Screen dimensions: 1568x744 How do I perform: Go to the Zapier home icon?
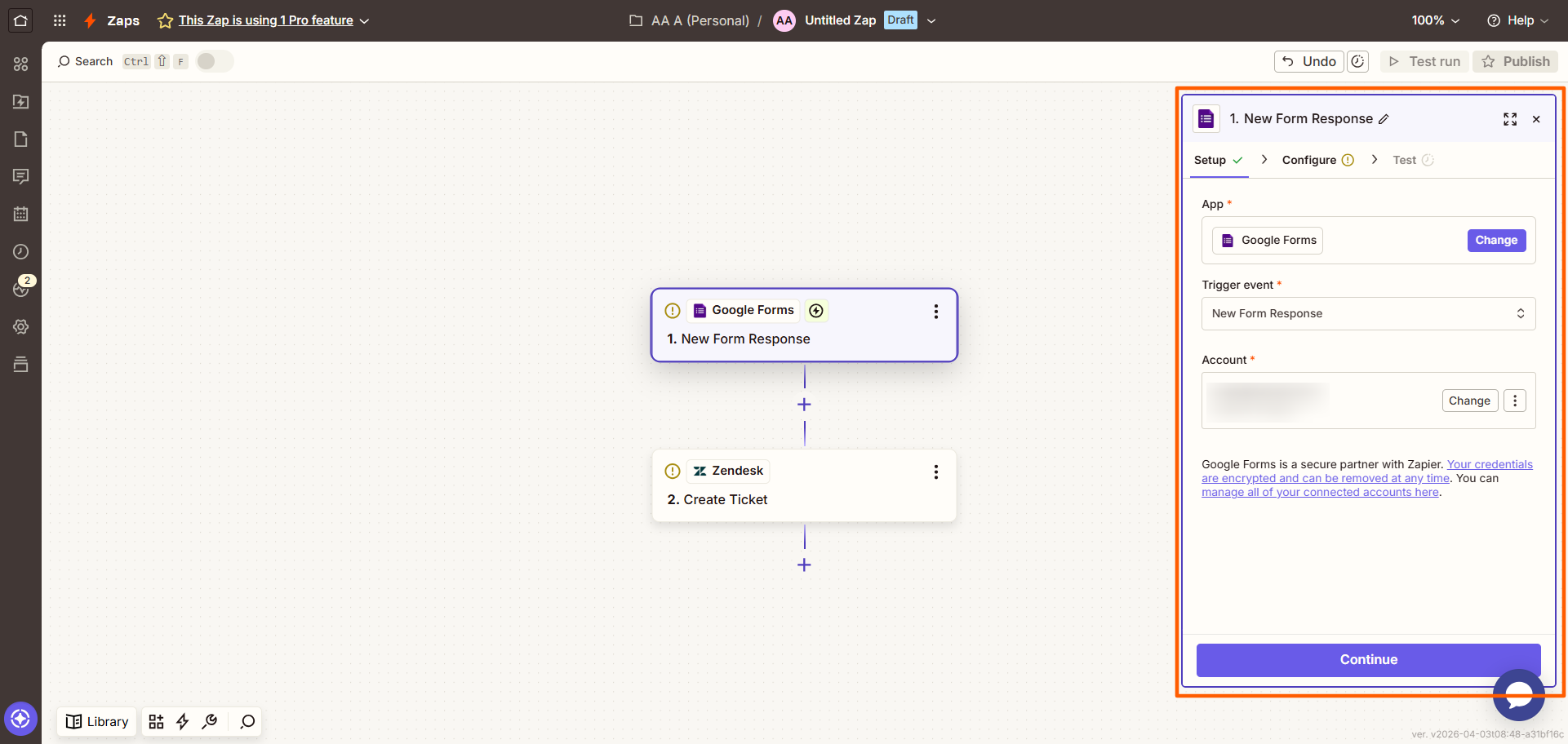20,20
